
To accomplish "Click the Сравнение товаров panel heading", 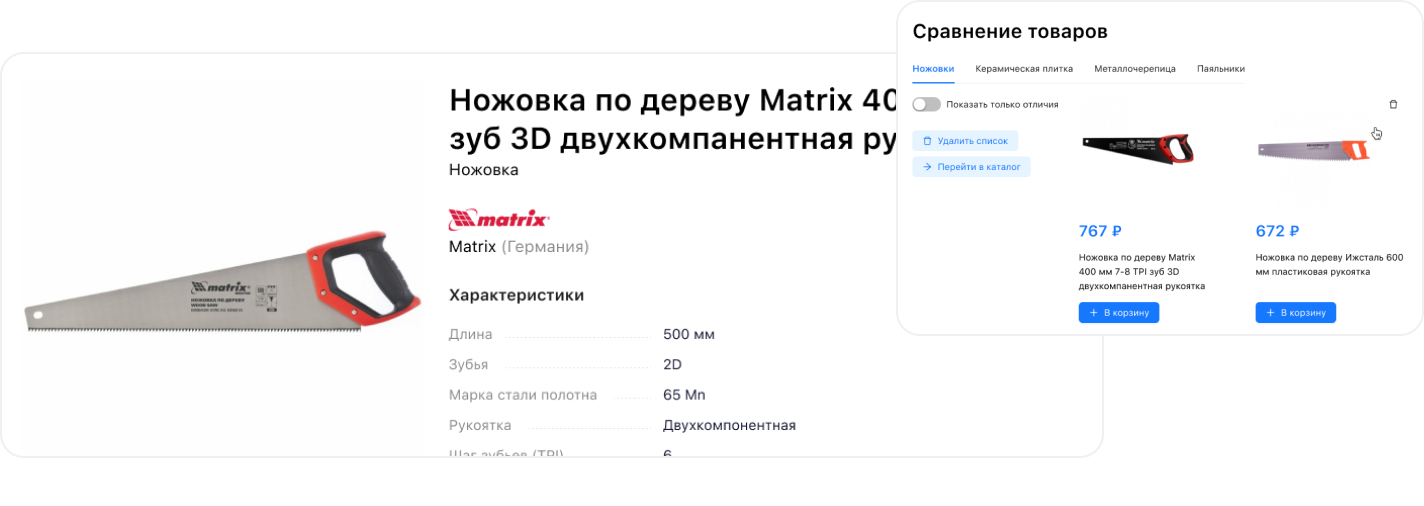I will pos(1009,32).
